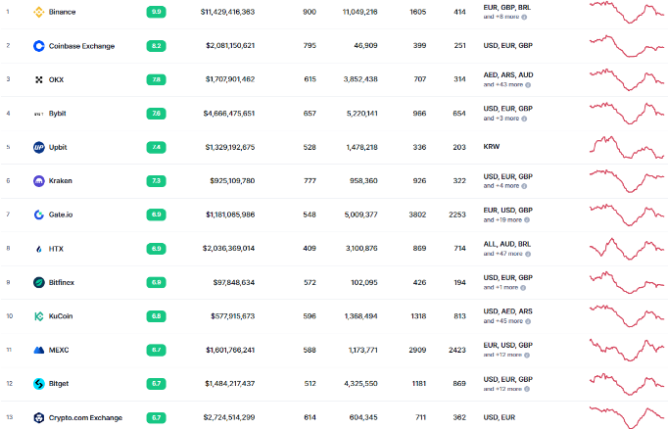Viewport: 668px width, 429px height.
Task: Click the Gate.io logo icon
Action: [x=39, y=215]
